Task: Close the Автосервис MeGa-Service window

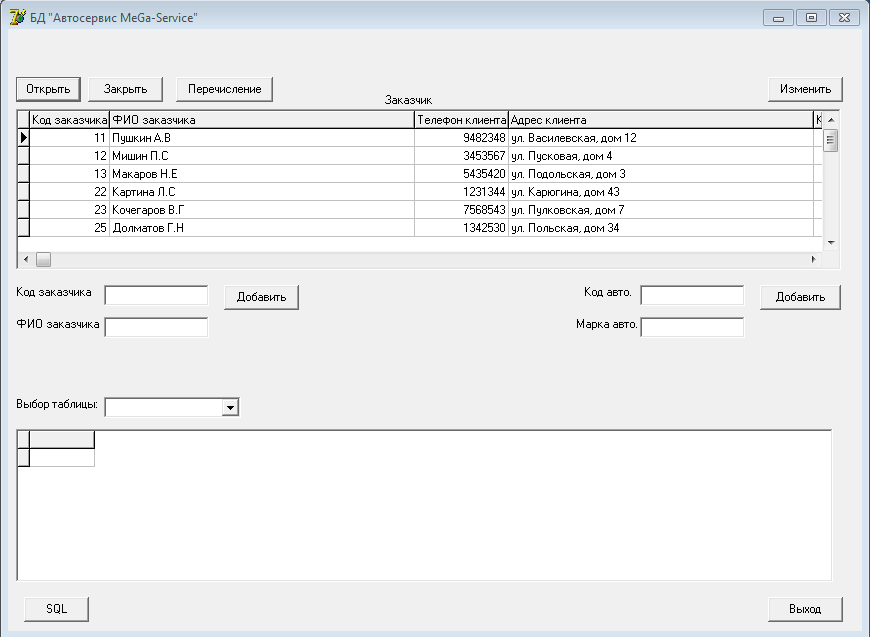Action: tap(844, 18)
